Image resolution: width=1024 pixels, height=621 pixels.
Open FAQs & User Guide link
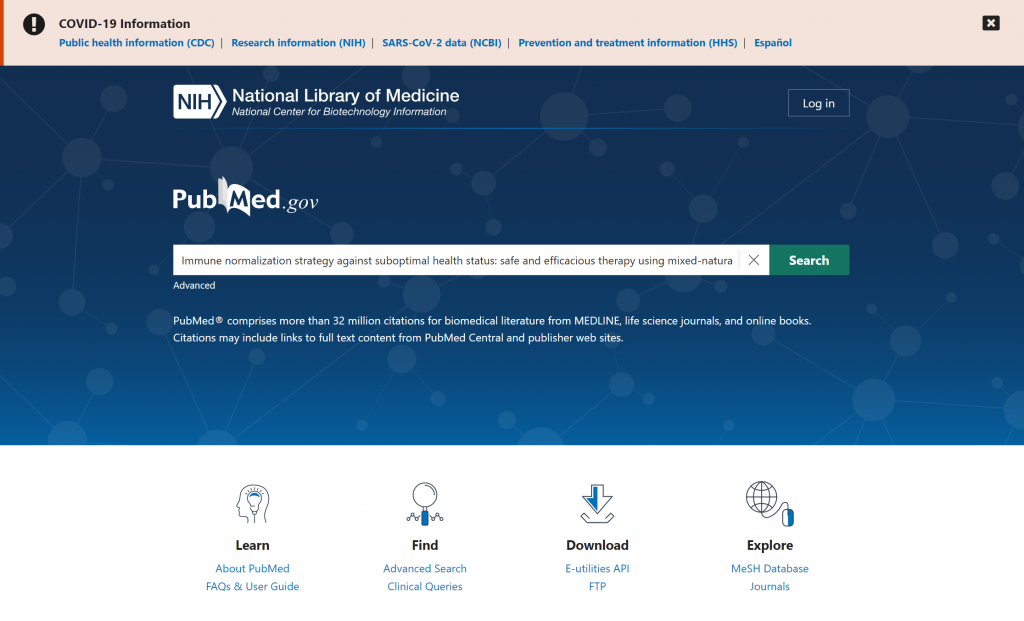[252, 586]
